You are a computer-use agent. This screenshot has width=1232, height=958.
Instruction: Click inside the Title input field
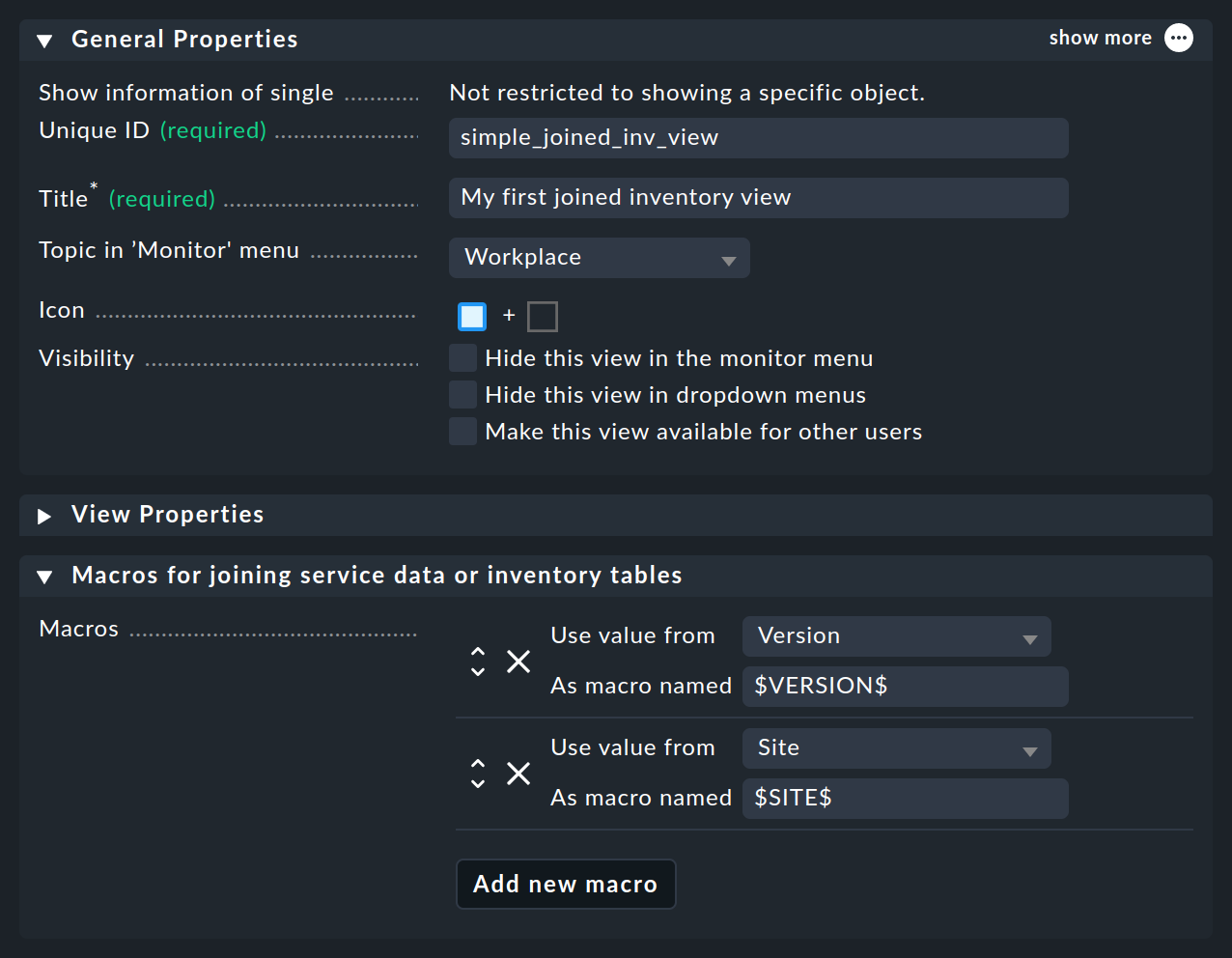(x=758, y=198)
